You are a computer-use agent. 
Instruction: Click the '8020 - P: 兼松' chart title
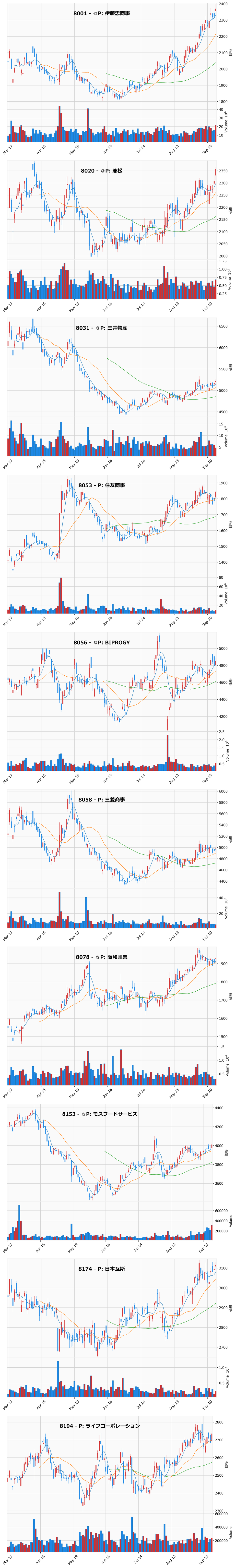coord(102,171)
